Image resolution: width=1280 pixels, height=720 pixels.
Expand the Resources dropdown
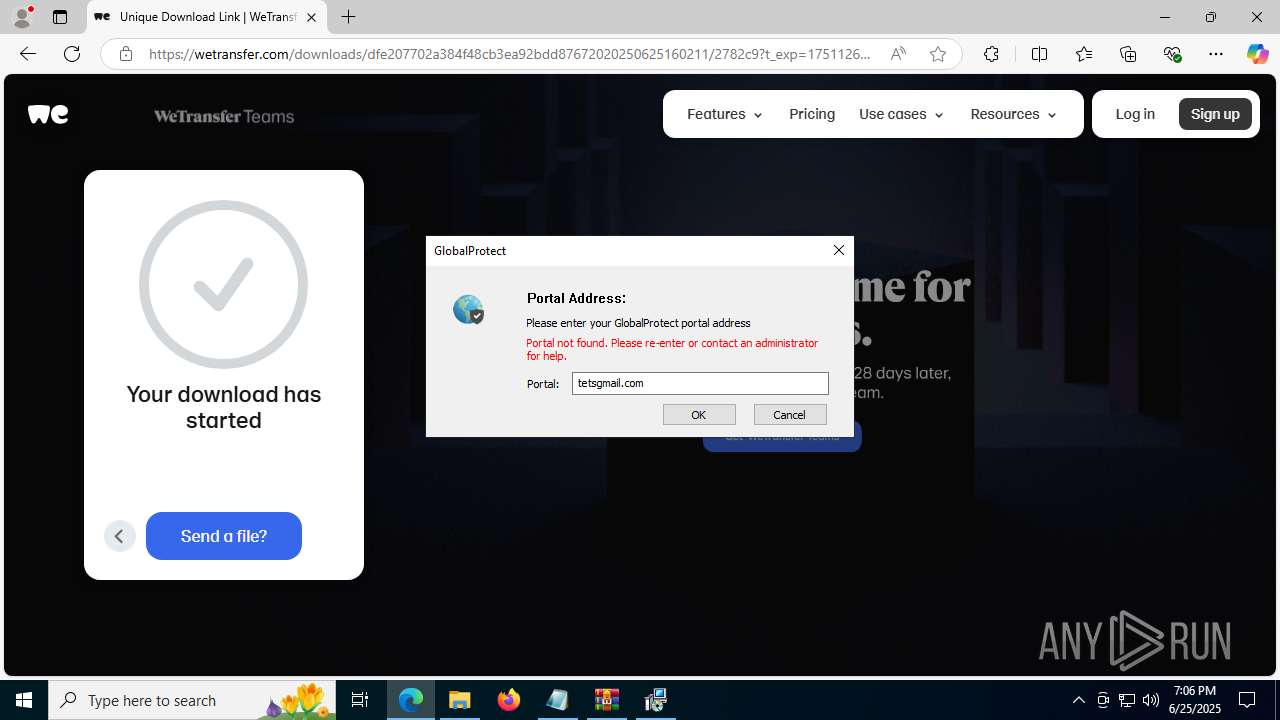(x=1013, y=114)
